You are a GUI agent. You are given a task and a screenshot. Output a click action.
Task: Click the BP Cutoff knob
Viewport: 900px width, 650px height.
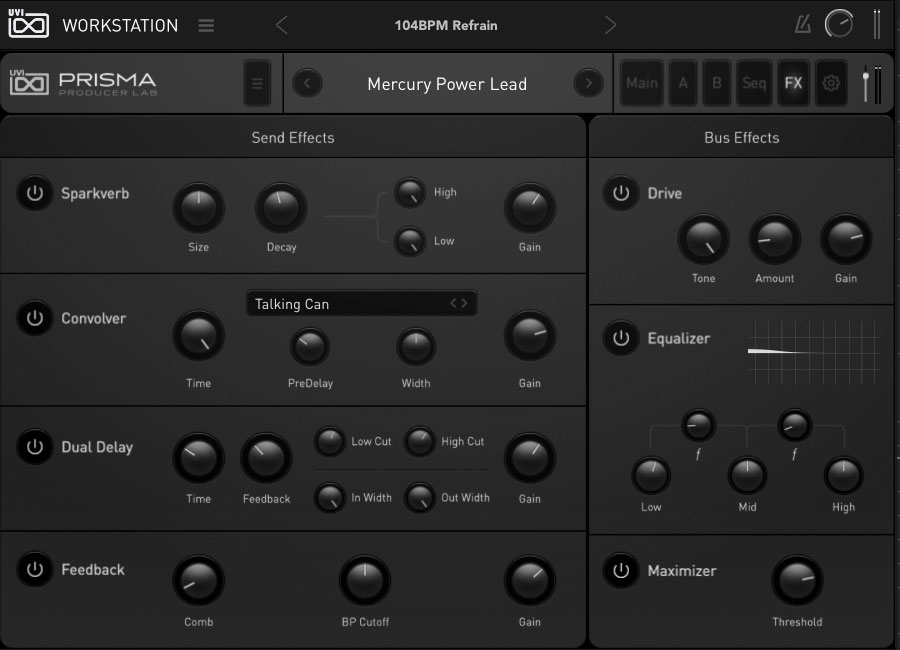[365, 580]
